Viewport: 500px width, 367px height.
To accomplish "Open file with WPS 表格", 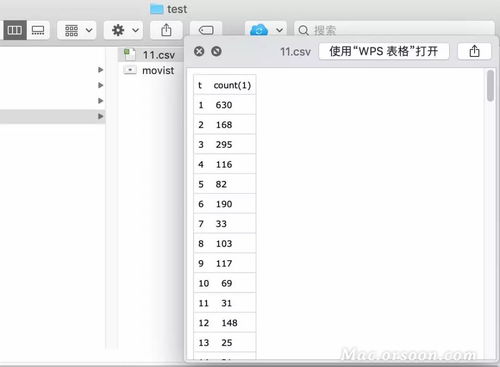I will 384,51.
